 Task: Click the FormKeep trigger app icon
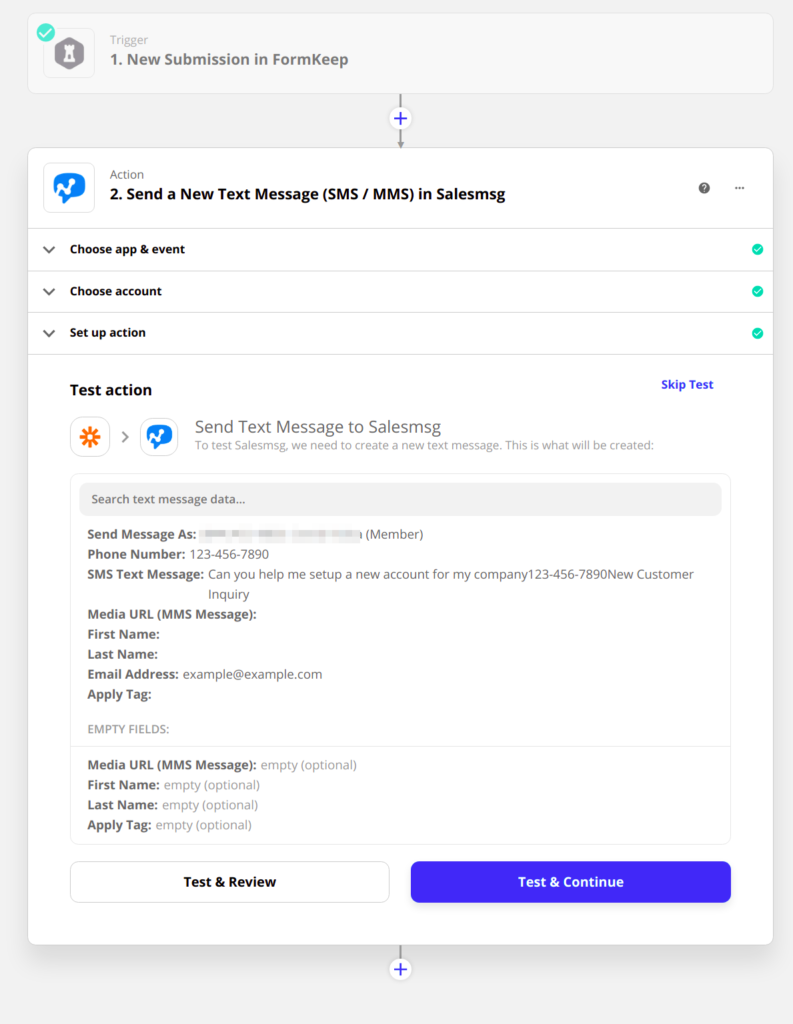69,53
